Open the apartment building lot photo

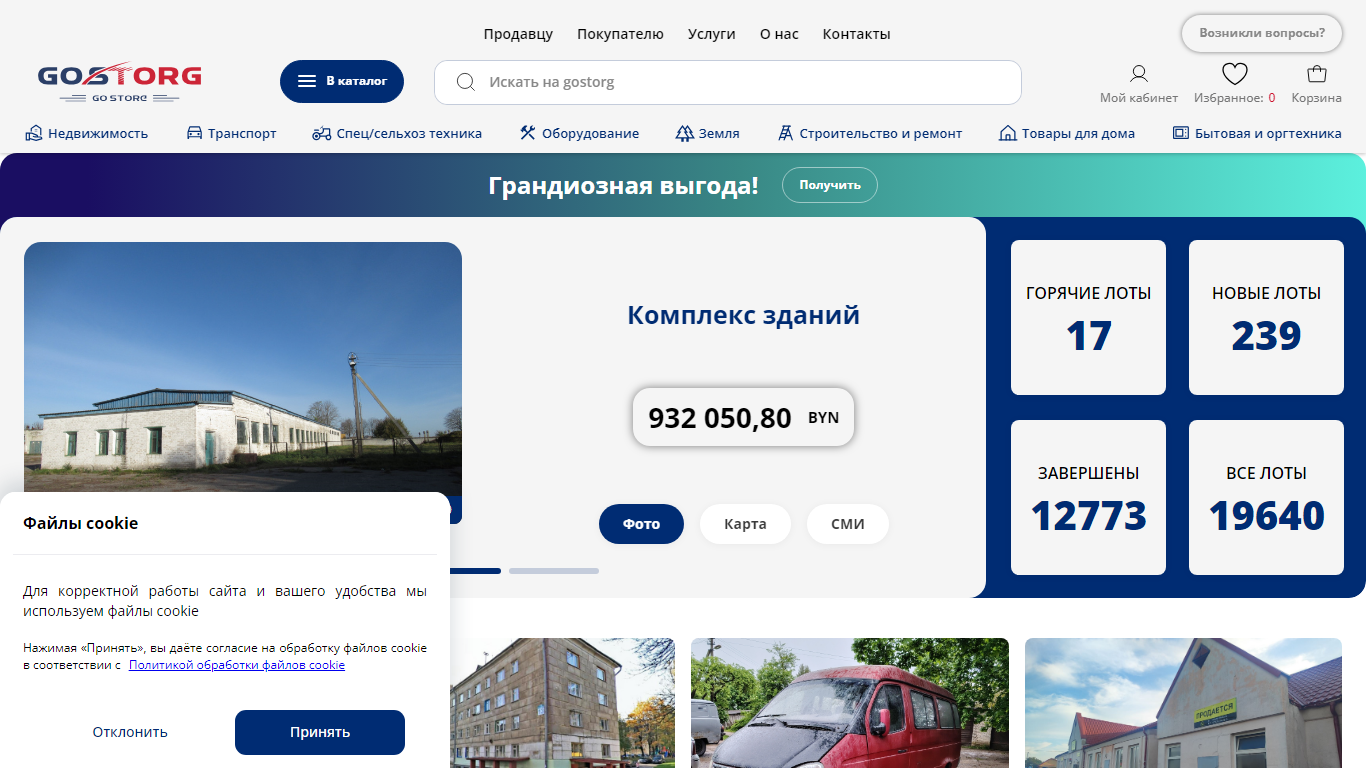tap(563, 703)
